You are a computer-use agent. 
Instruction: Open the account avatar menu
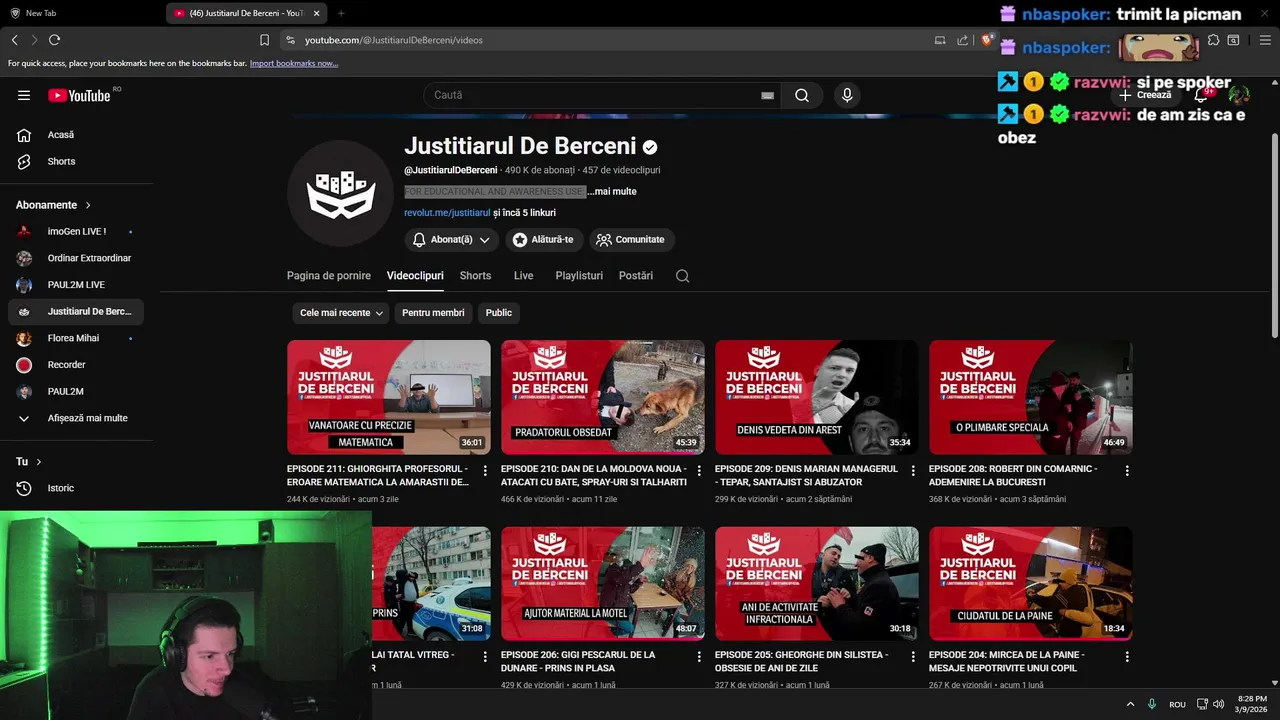pyautogui.click(x=1239, y=95)
